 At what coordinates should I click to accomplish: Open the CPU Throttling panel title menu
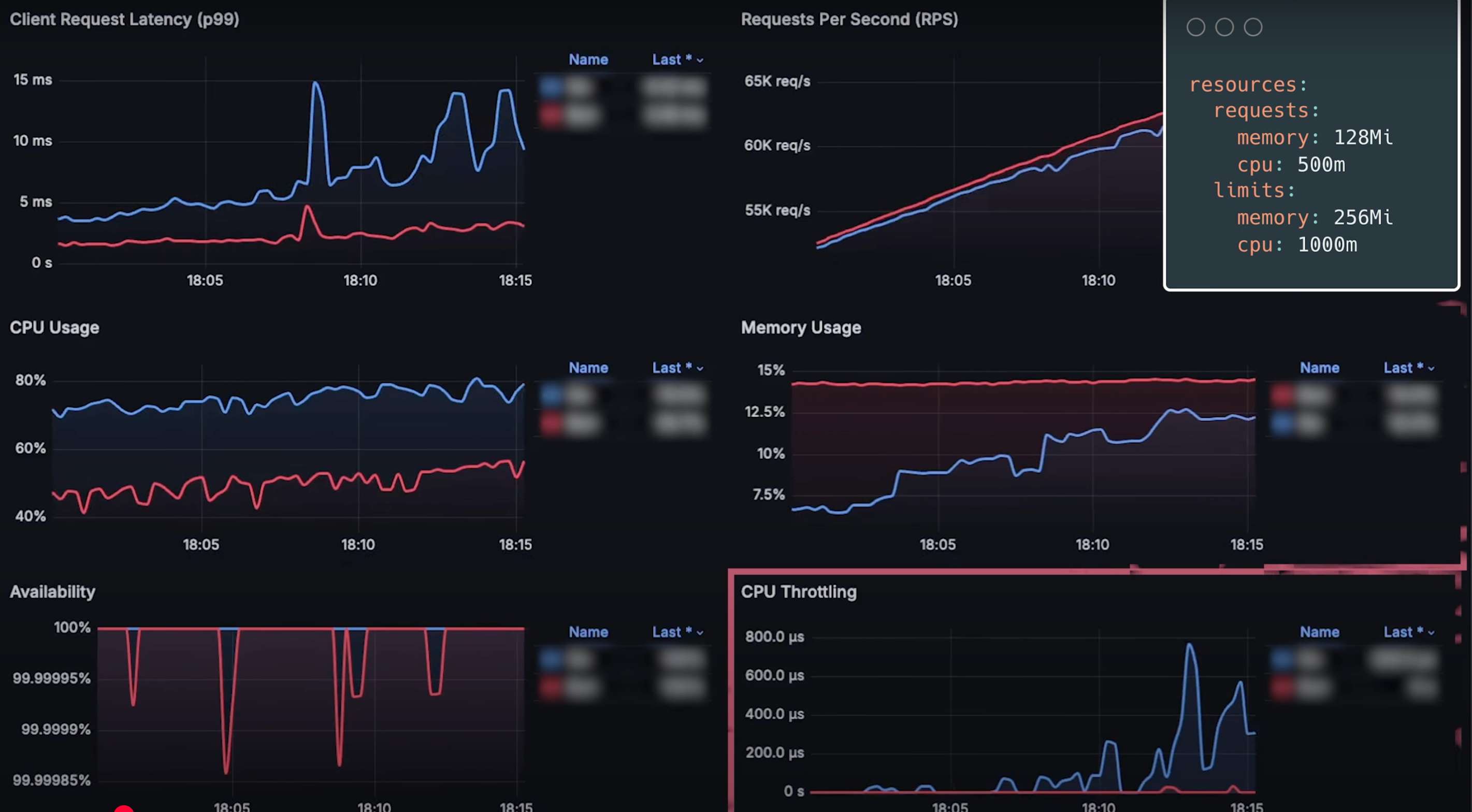[x=798, y=592]
